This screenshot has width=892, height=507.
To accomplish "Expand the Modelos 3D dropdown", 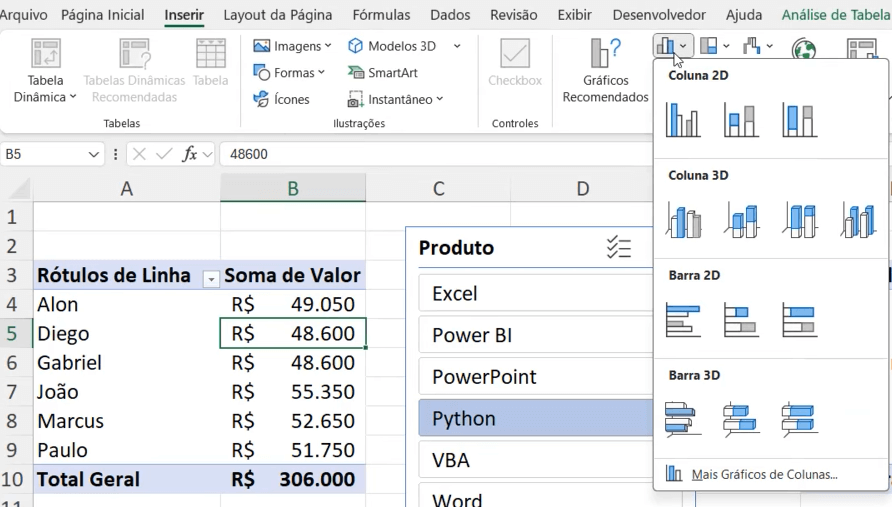I will [457, 46].
